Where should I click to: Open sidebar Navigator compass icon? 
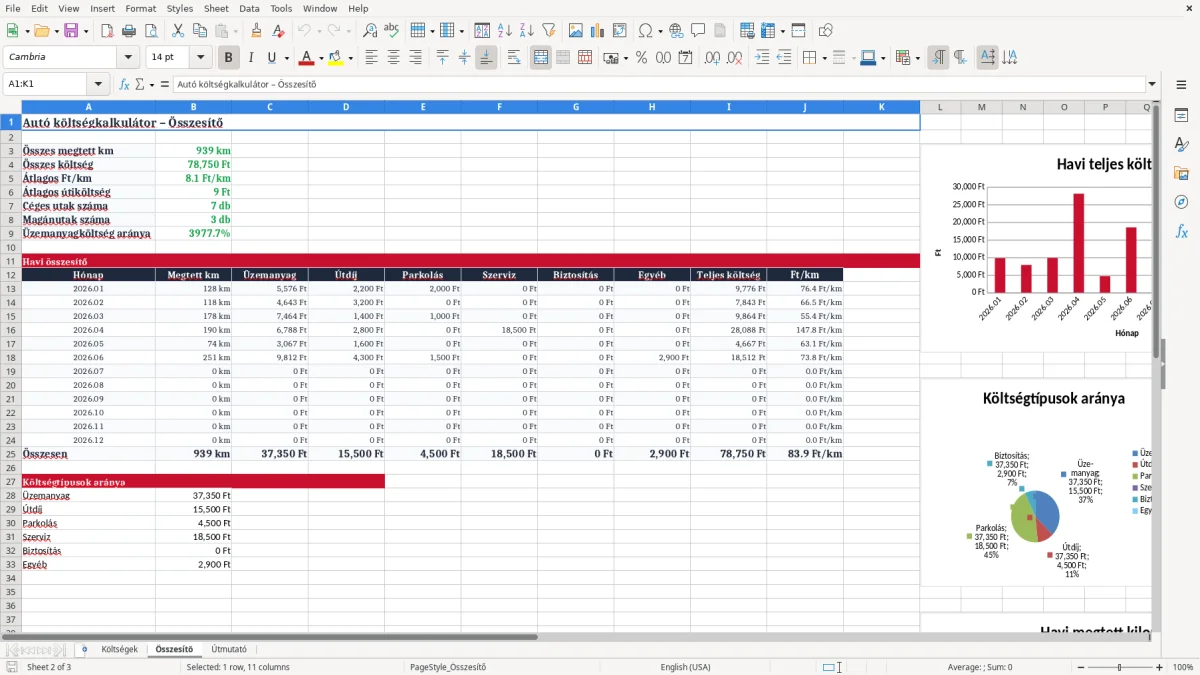1181,203
